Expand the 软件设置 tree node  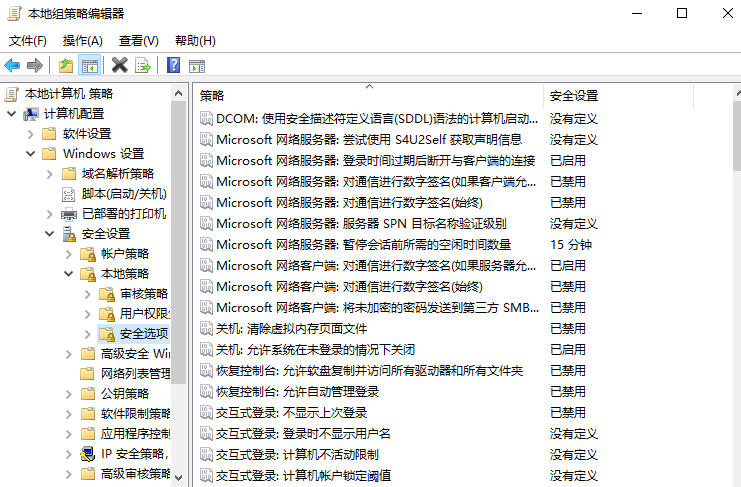(x=31, y=134)
